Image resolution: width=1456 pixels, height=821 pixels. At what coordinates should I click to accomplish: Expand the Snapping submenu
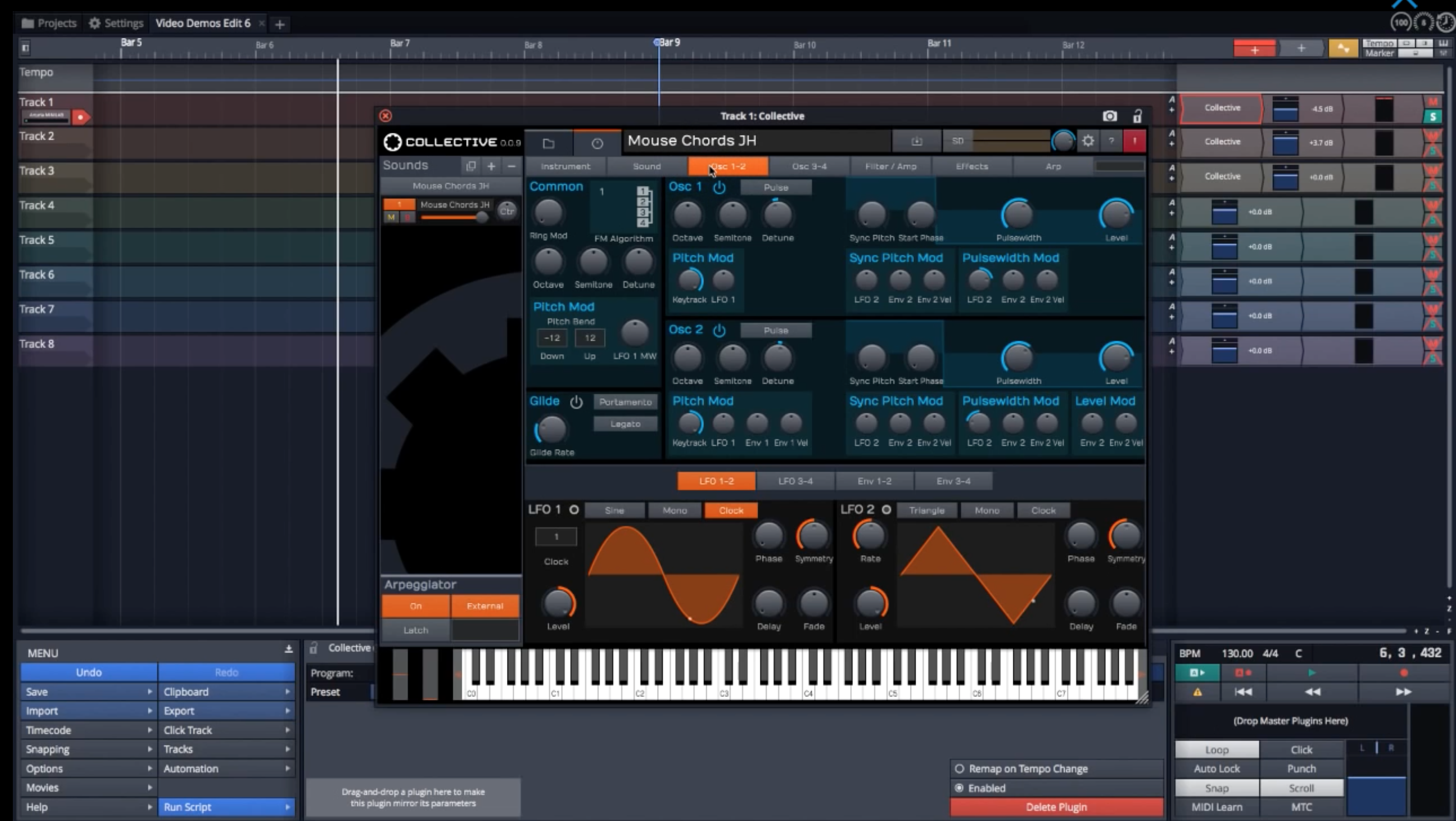point(89,750)
